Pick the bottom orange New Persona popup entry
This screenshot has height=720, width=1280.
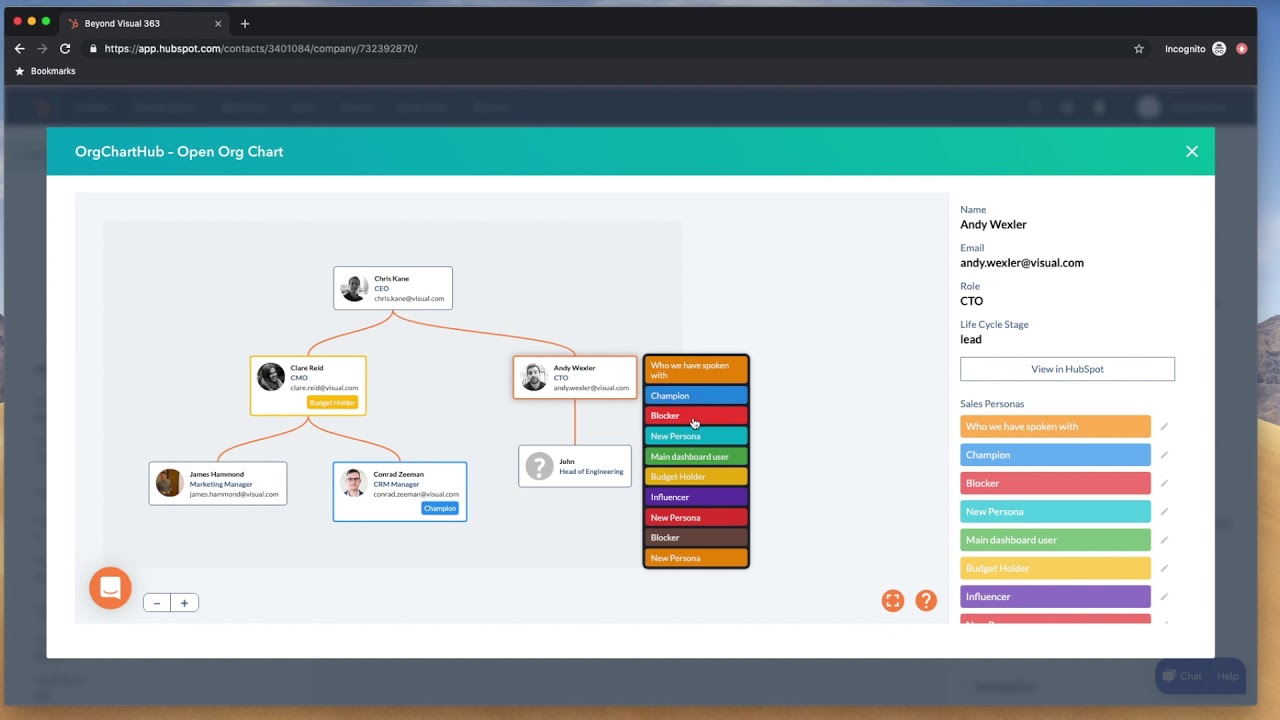tap(696, 558)
